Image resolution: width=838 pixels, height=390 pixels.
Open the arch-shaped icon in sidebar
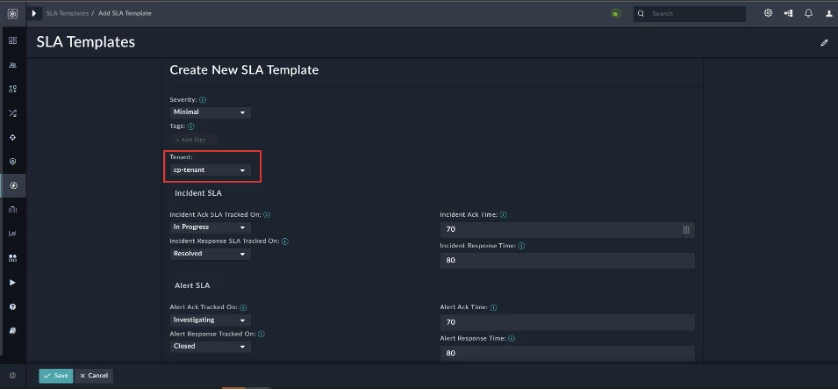pos(13,210)
